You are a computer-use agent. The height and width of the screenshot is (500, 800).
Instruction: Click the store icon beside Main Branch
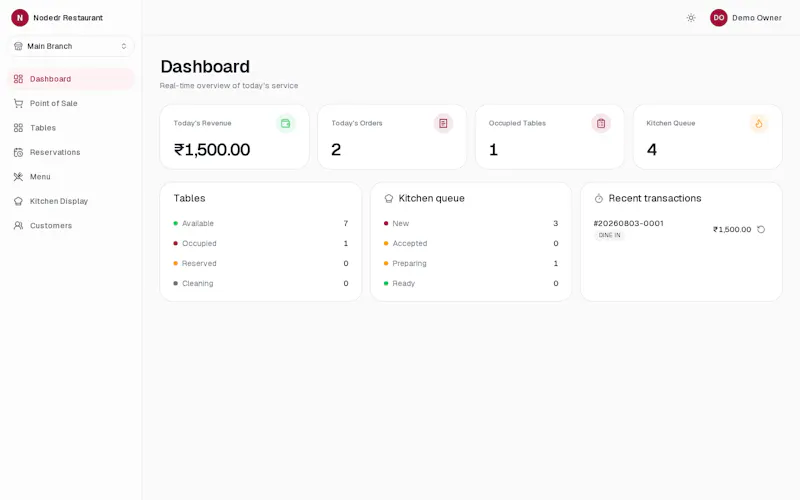click(x=18, y=46)
